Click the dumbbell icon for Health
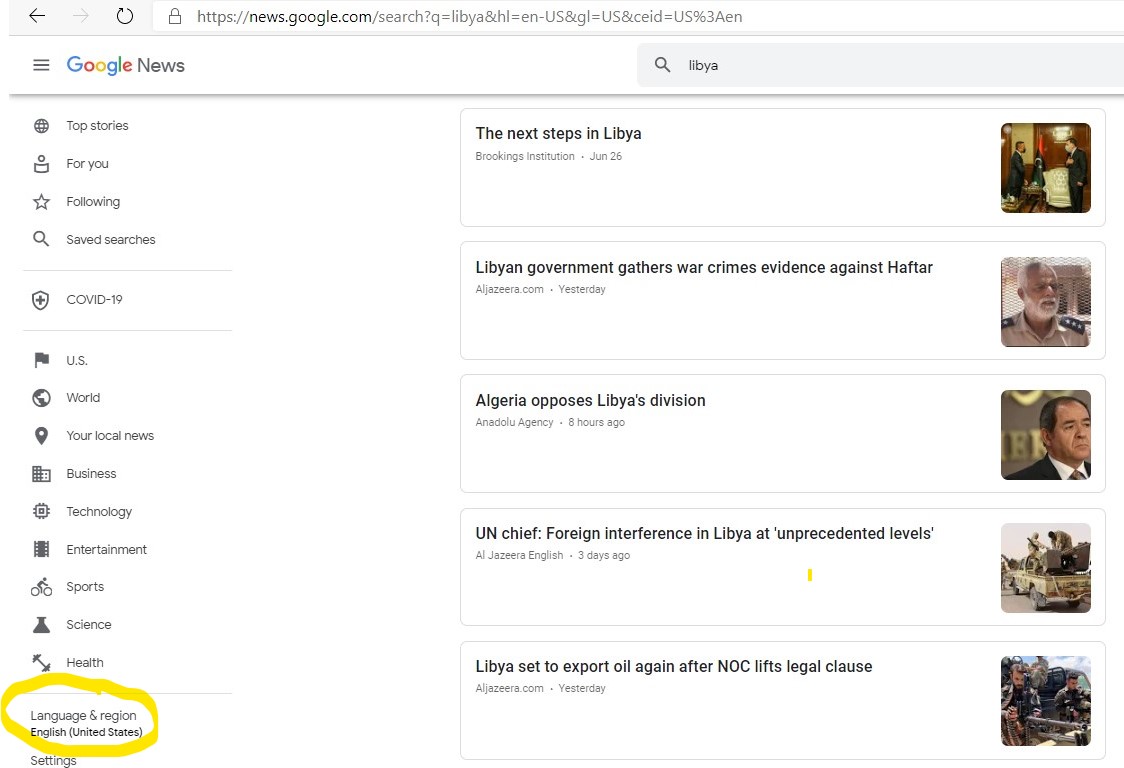Screen dimensions: 1124x768 click(x=42, y=663)
